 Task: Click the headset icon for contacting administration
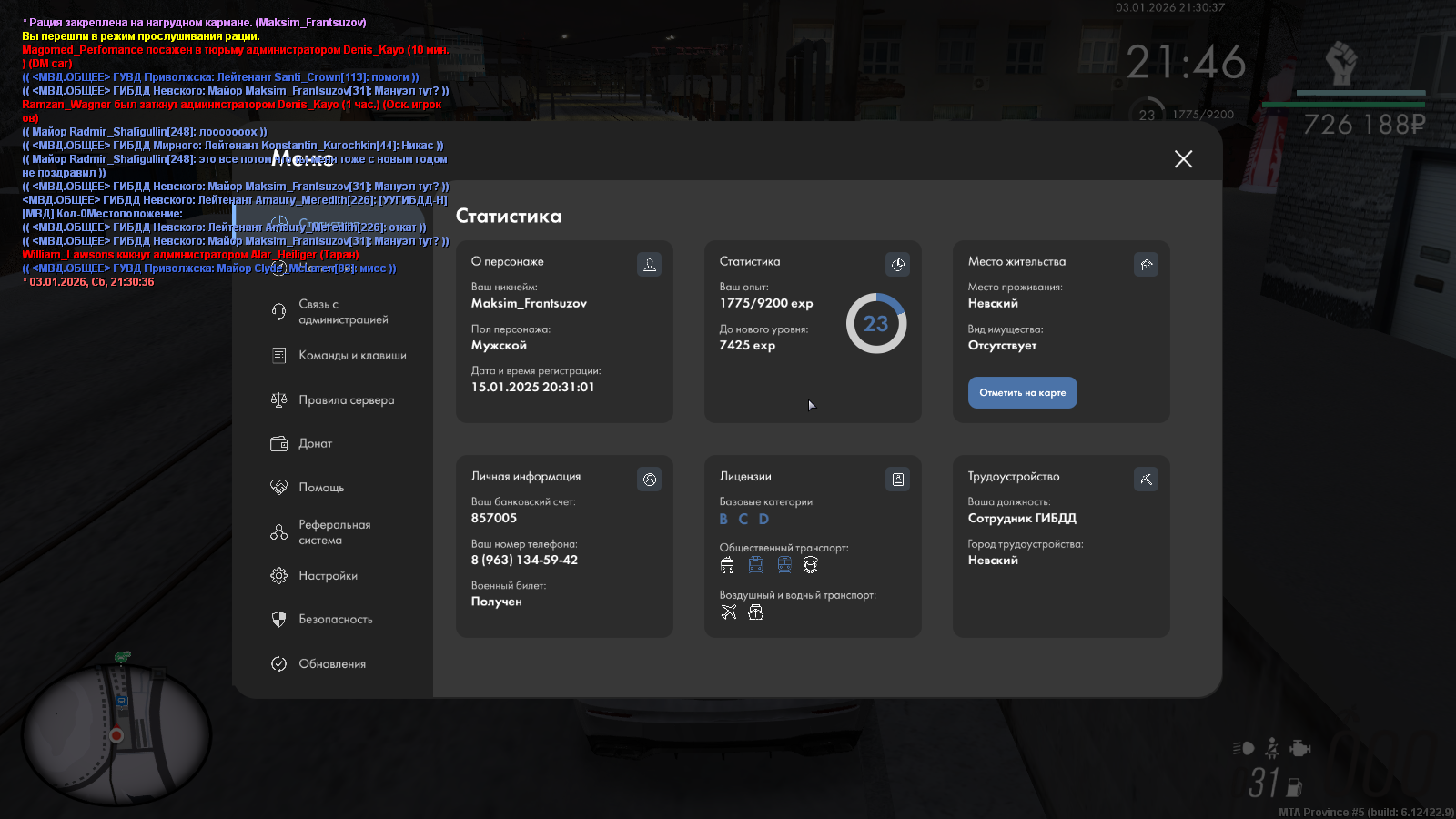(278, 312)
